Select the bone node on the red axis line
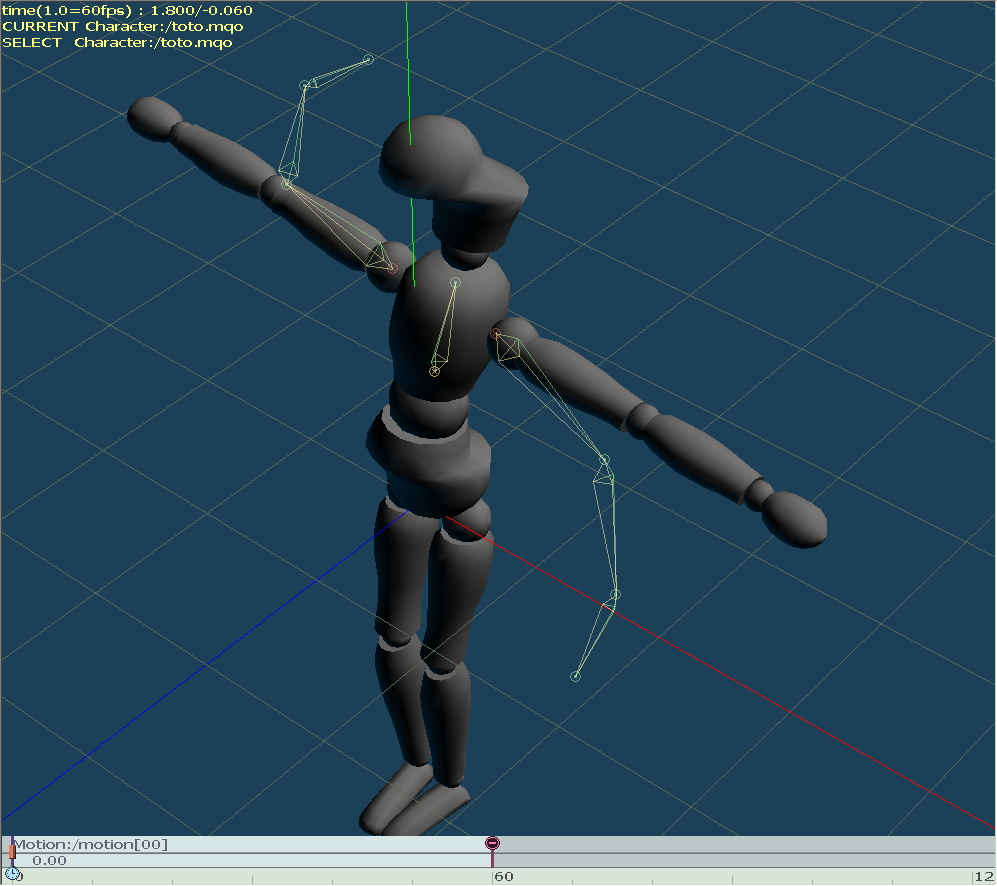 pyautogui.click(x=615, y=595)
